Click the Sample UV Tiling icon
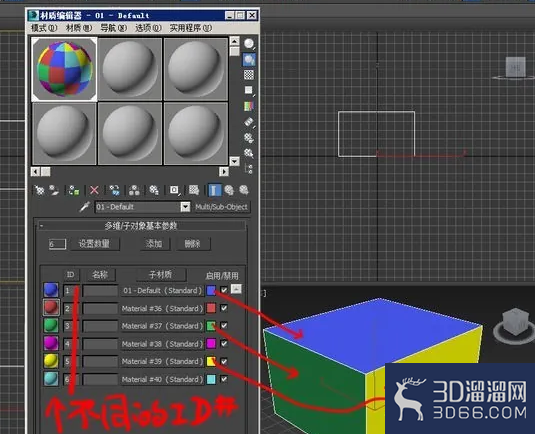Image resolution: width=535 pixels, height=434 pixels. tap(249, 90)
